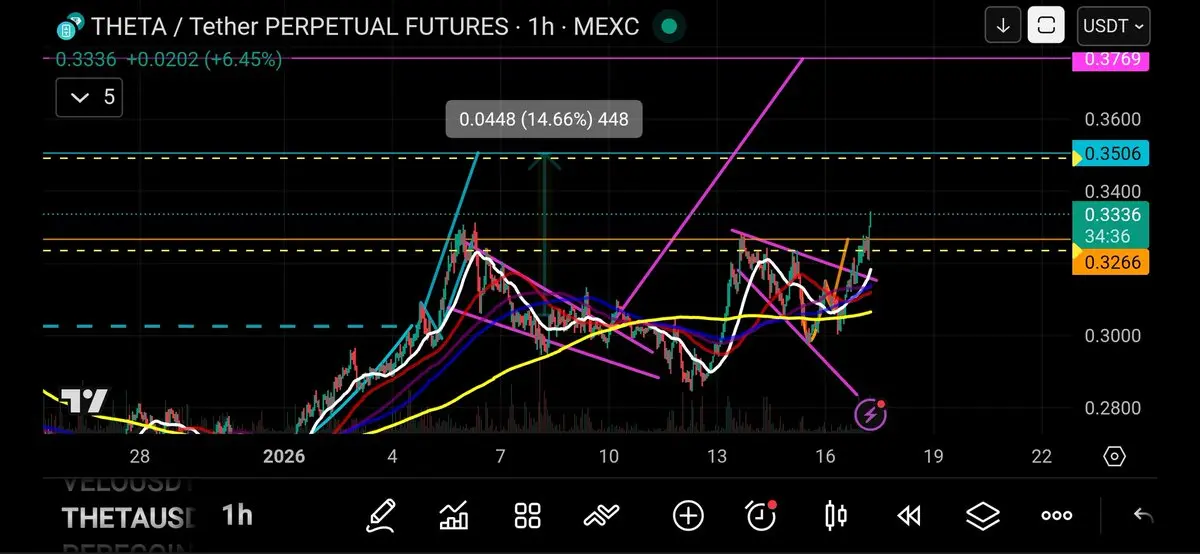Open chart settings hexagon icon
The image size is (1200, 554).
(1115, 457)
